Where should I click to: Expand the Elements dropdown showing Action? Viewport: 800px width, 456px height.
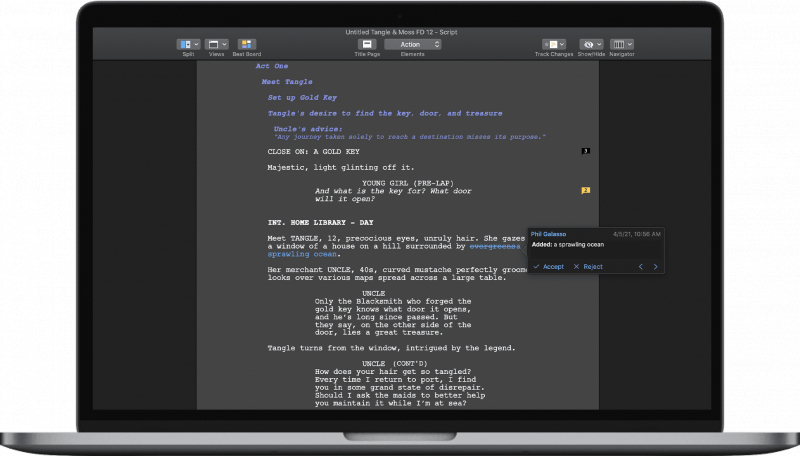410,45
